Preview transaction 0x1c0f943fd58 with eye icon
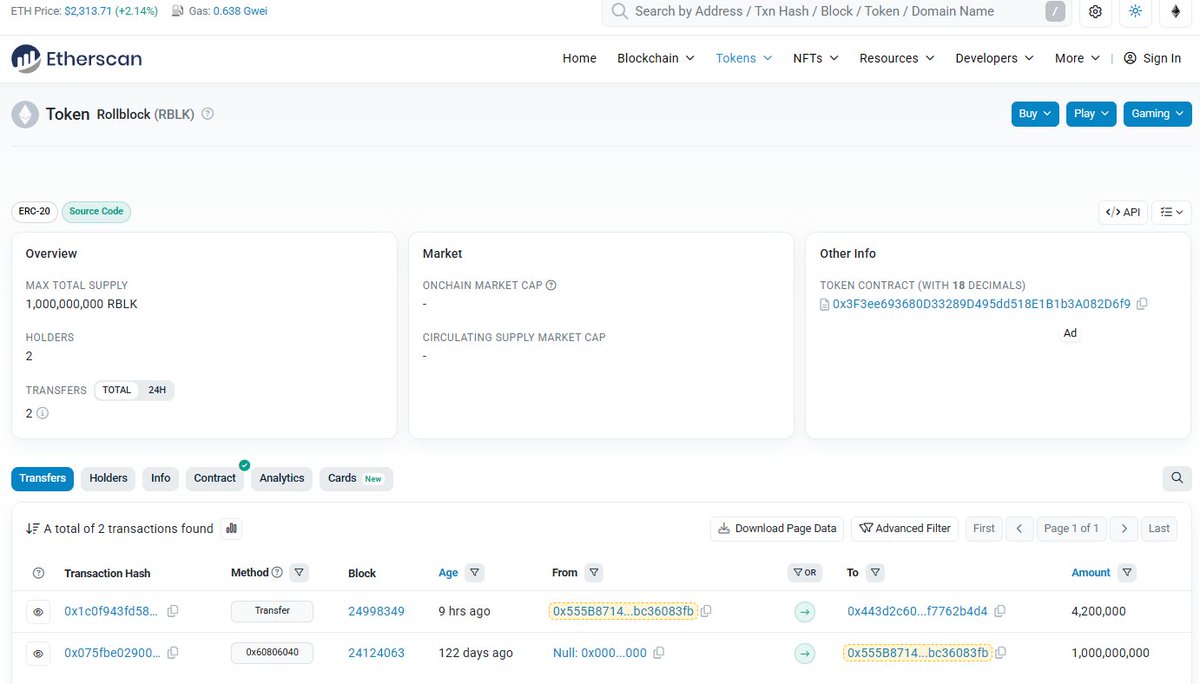 click(x=39, y=611)
